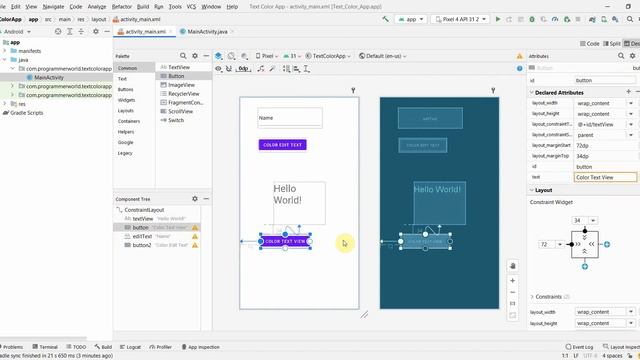Click the warning icon on editText row
Image resolution: width=640 pixels, height=360 pixels.
[195, 236]
